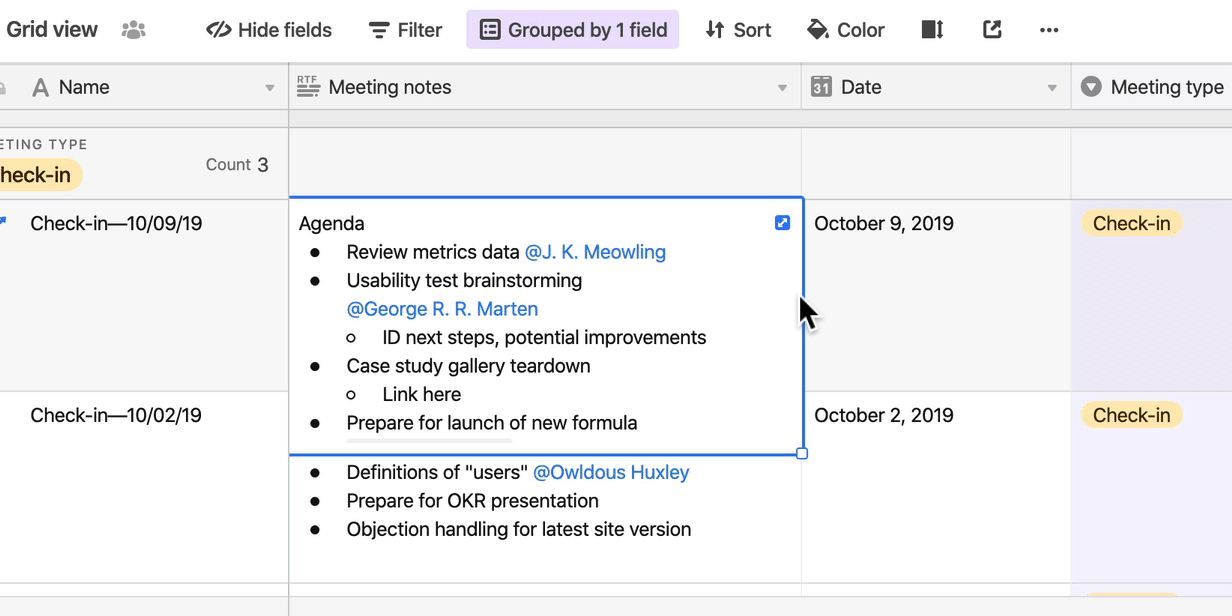The width and height of the screenshot is (1232, 616).
Task: Click the share view export icon
Action: tap(992, 30)
